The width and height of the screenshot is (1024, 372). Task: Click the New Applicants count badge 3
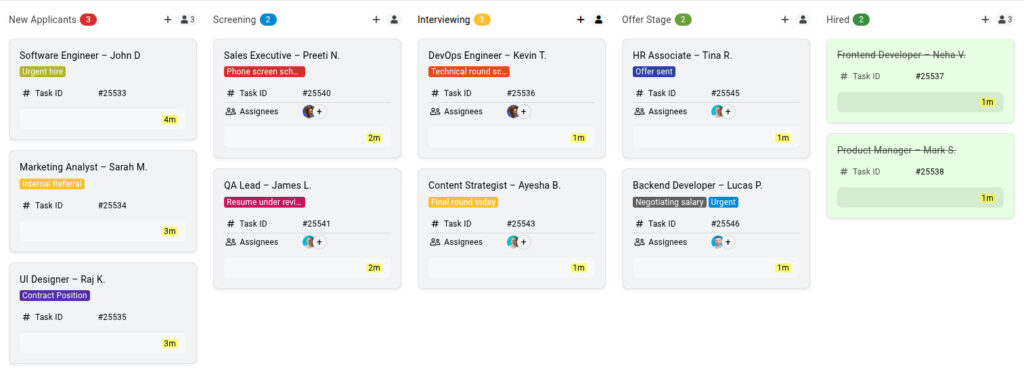pos(88,20)
